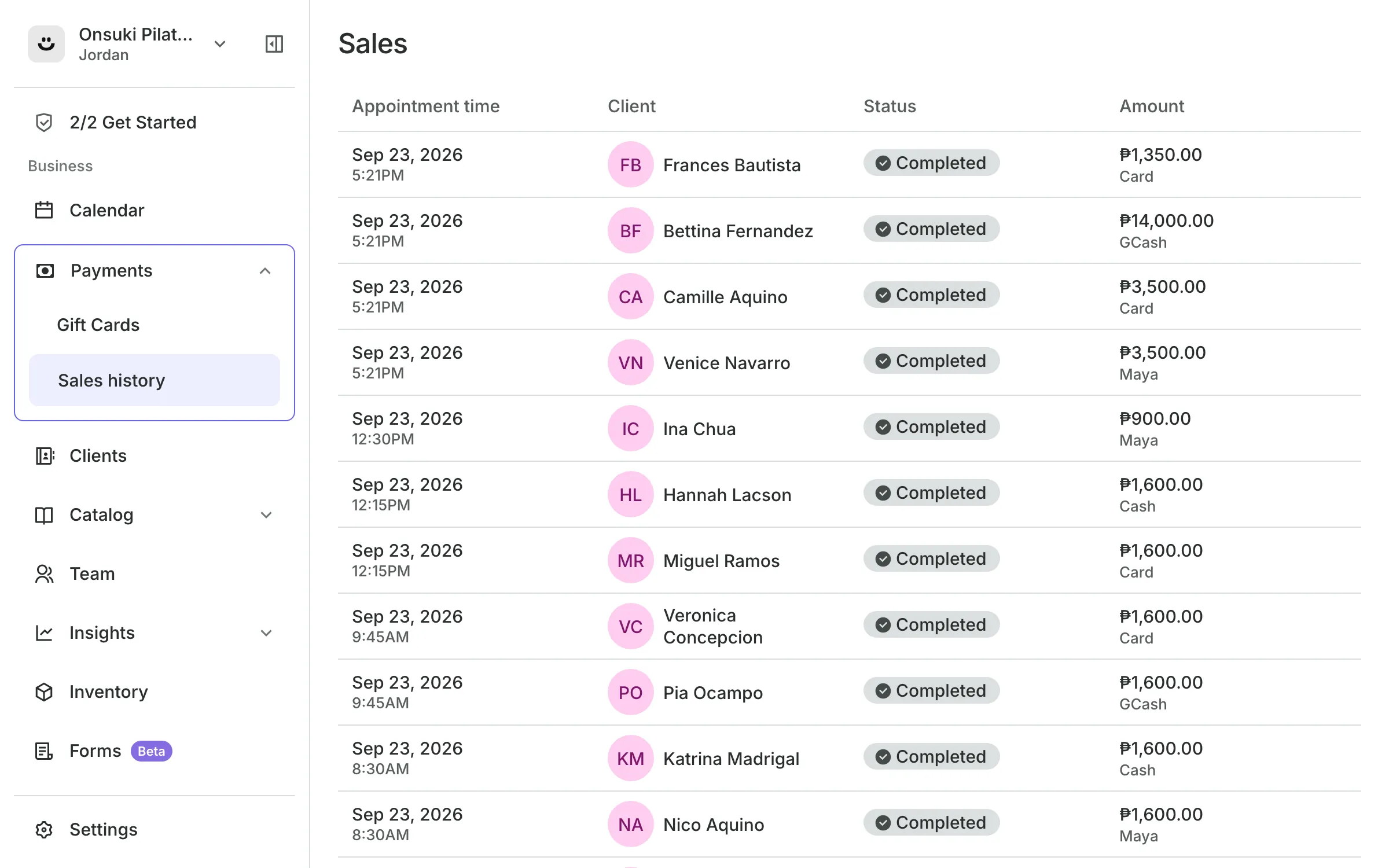Screen dimensions: 1389x868
Task: Click CA avatar for Camille Aquino
Action: pyautogui.click(x=631, y=297)
